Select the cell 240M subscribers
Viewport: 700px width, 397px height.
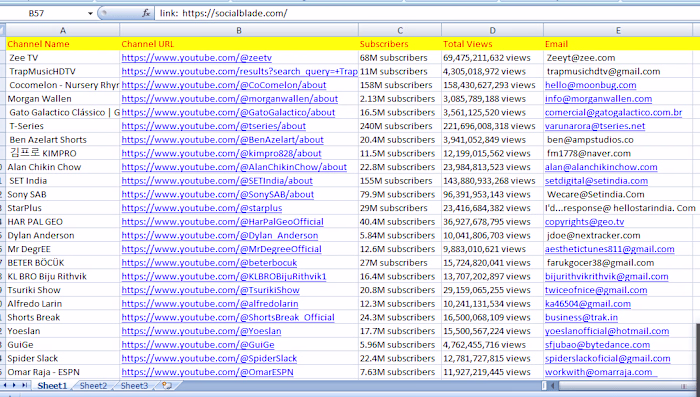click(400, 126)
